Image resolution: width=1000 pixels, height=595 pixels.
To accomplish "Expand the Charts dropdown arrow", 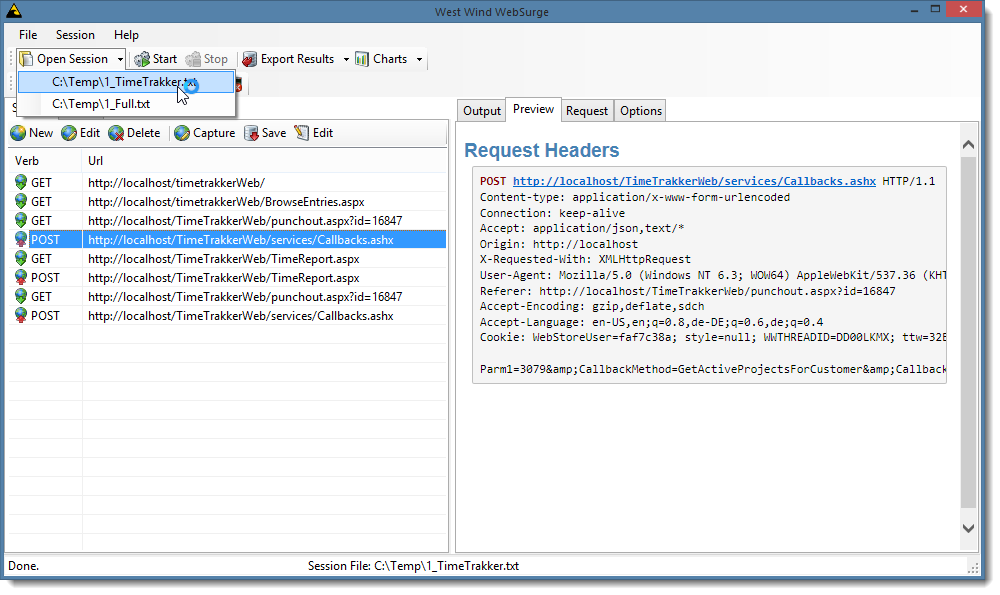I will 419,59.
